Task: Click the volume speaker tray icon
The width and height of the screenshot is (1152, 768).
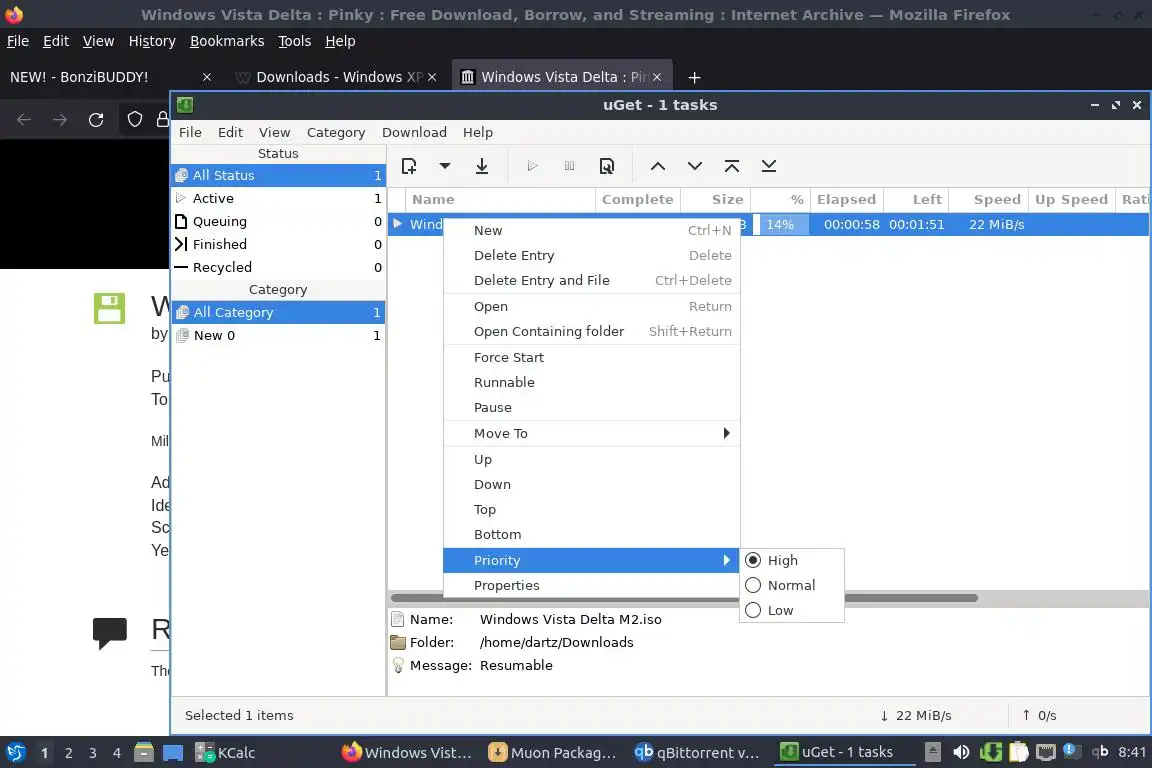Action: pos(961,753)
